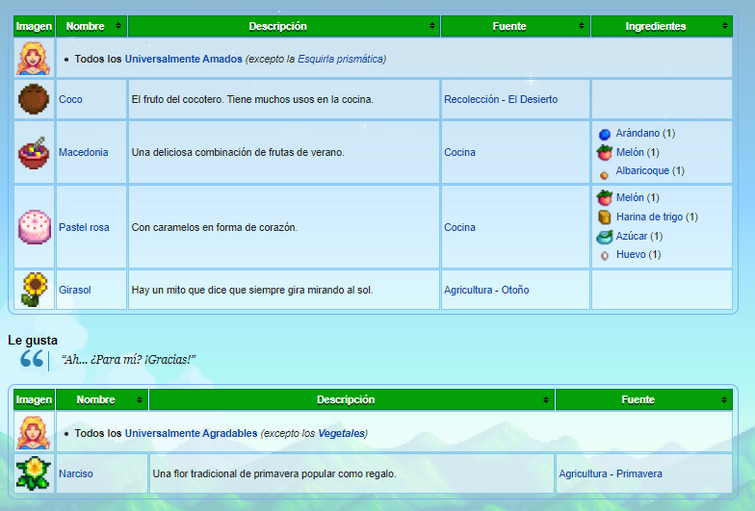This screenshot has width=755, height=511.
Task: Click the Melón icon in Macedonia ingredients
Action: click(604, 153)
